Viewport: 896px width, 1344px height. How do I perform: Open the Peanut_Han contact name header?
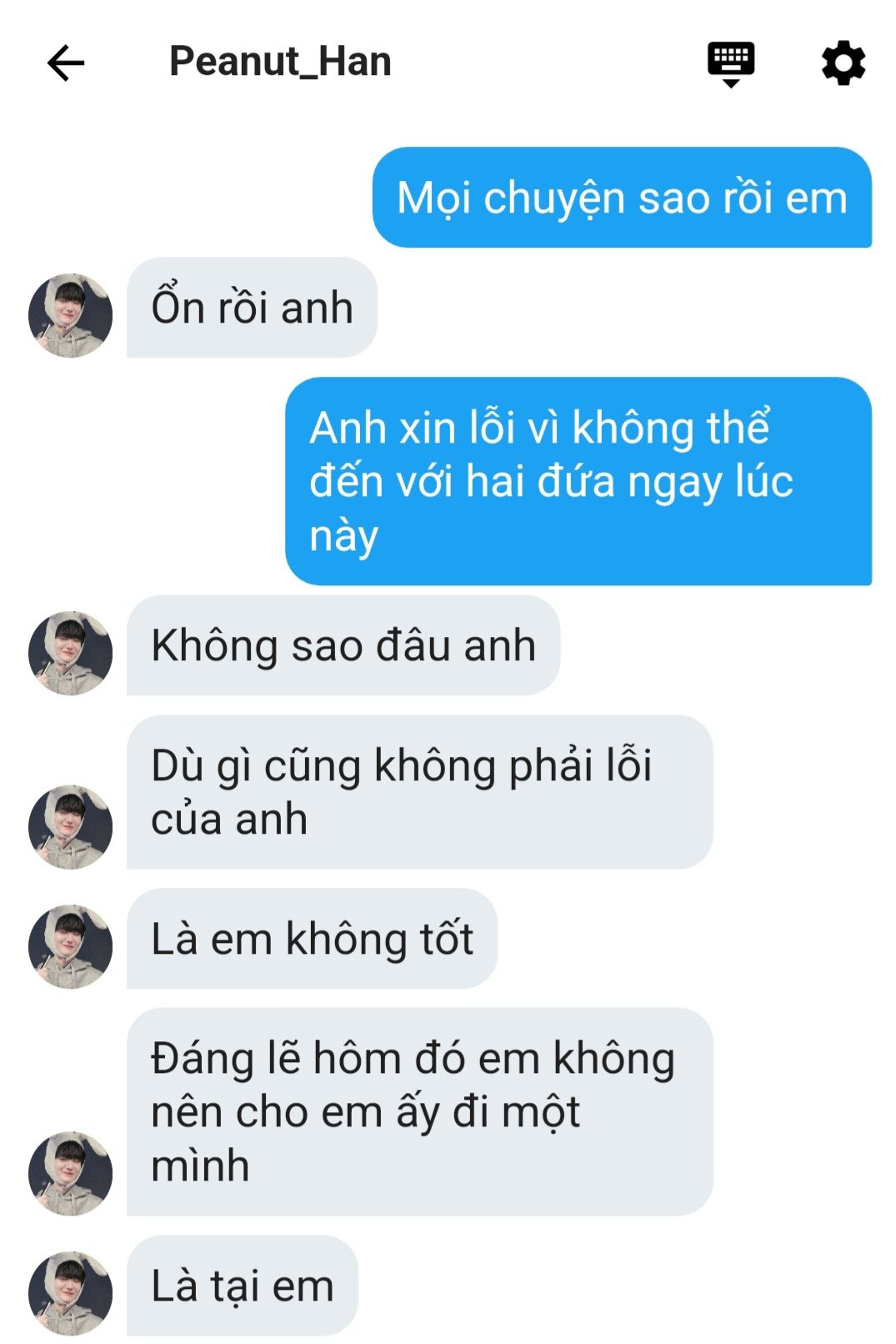280,62
